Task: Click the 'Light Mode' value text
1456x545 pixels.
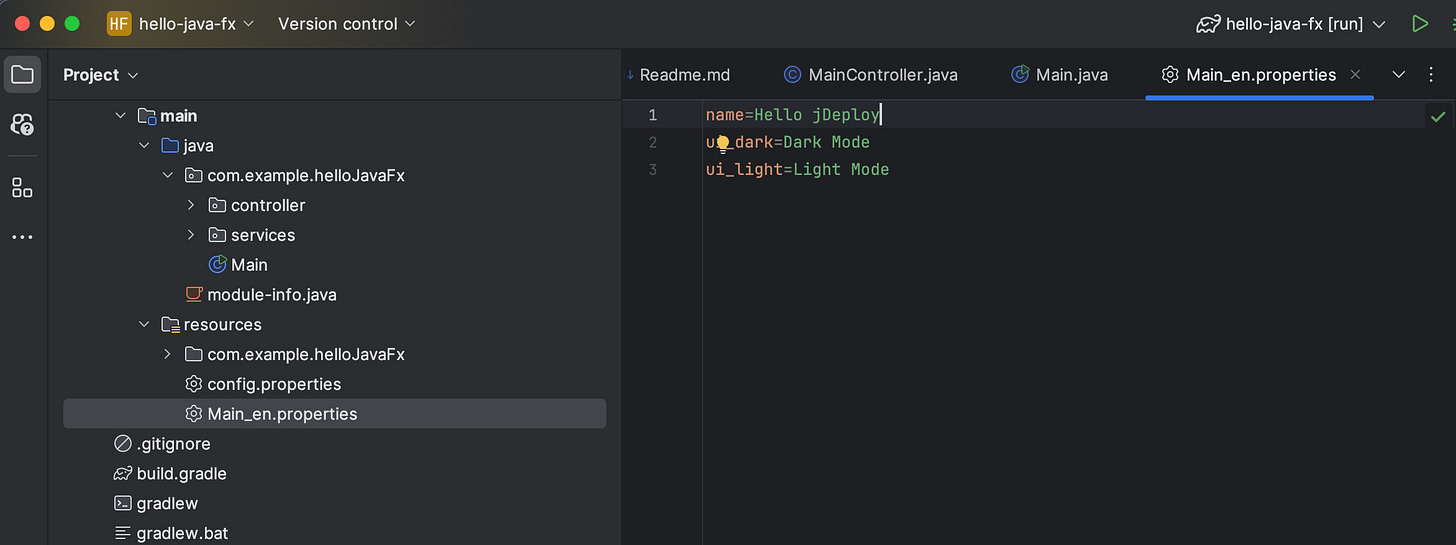Action: click(x=841, y=170)
